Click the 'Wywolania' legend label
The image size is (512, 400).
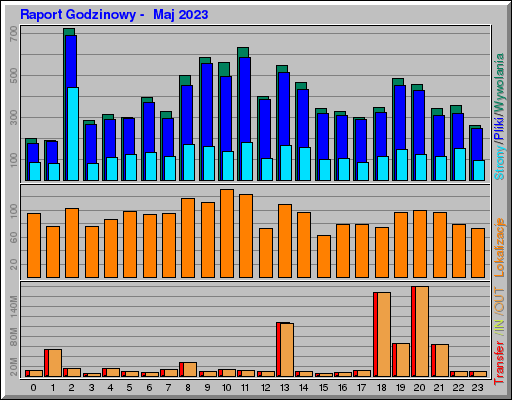(x=499, y=82)
